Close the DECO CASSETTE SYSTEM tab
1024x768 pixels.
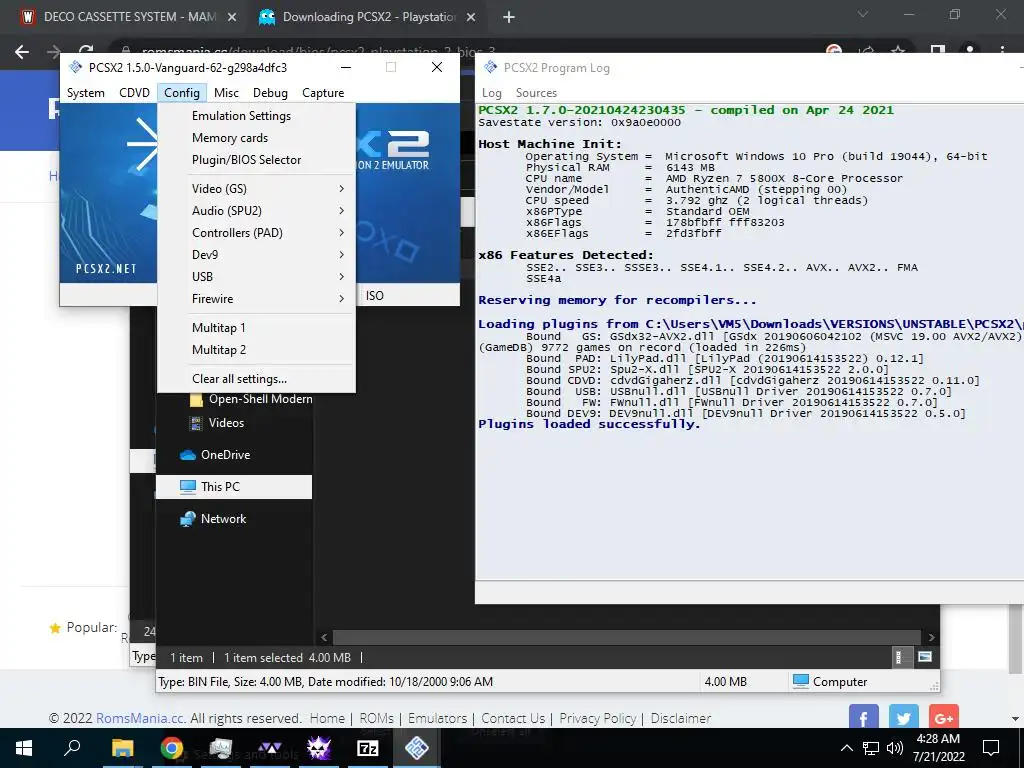coord(232,17)
